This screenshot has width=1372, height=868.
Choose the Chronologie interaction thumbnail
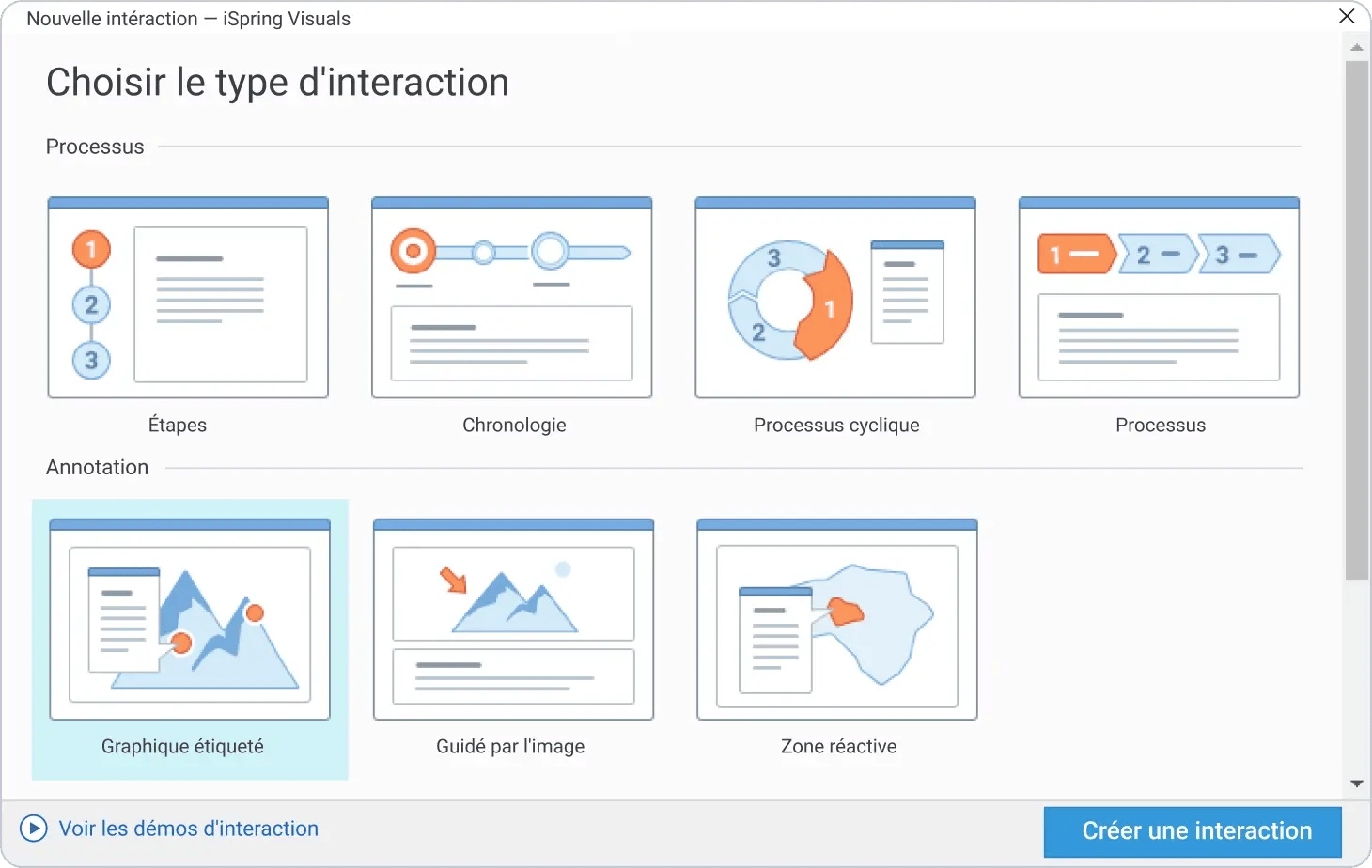coord(512,298)
